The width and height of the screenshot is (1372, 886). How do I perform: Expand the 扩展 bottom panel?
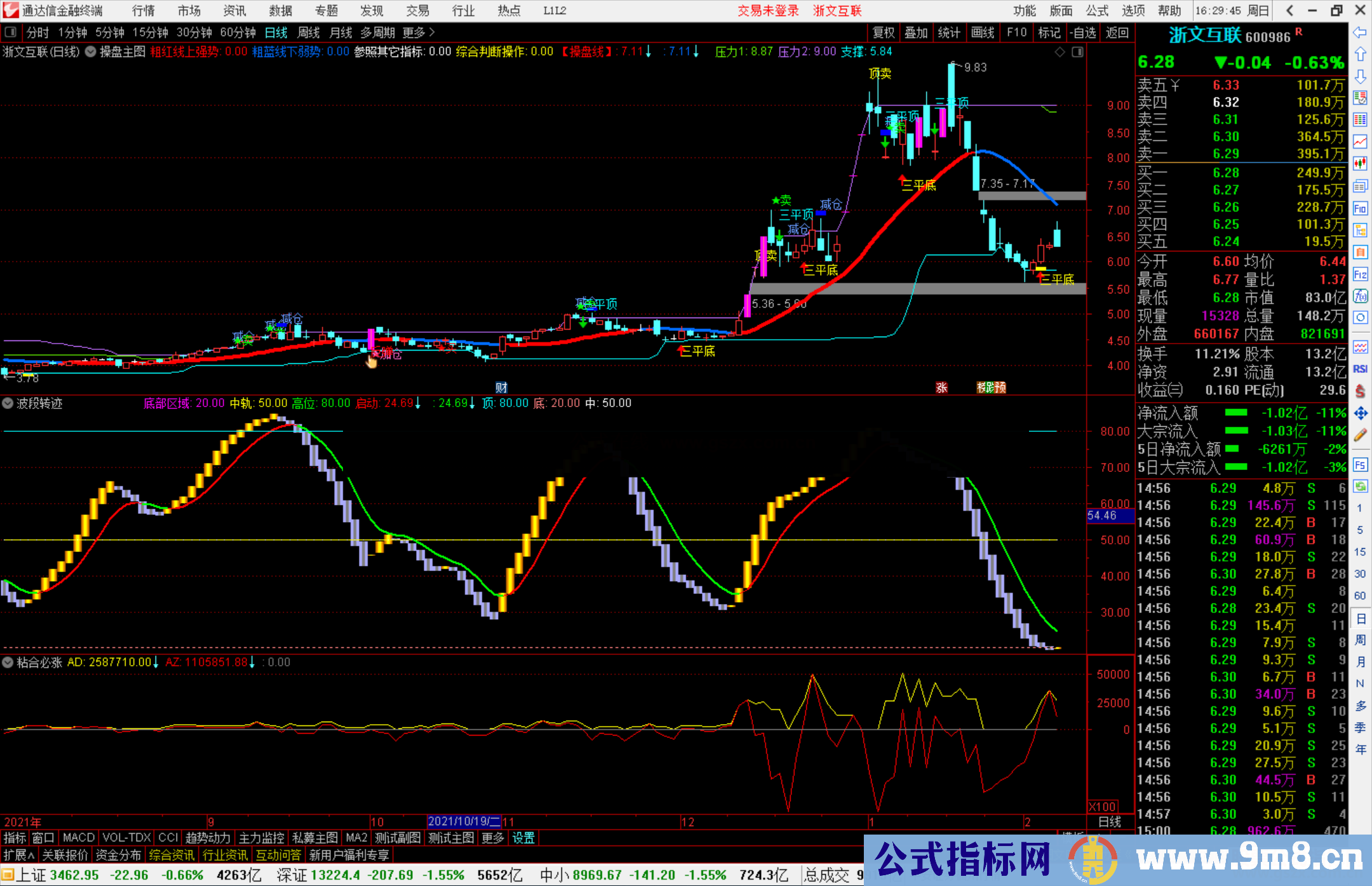[x=19, y=855]
